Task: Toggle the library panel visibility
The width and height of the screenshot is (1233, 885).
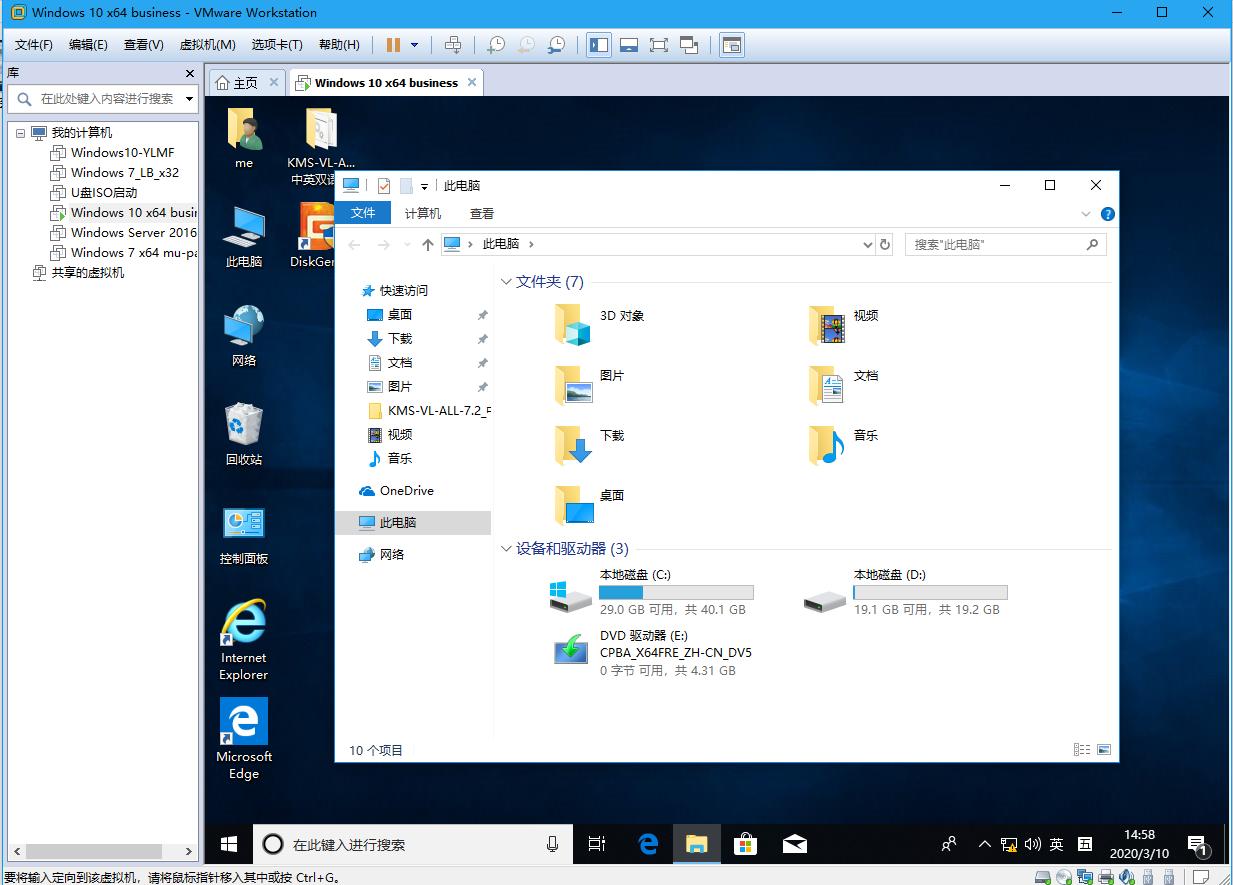Action: click(598, 44)
